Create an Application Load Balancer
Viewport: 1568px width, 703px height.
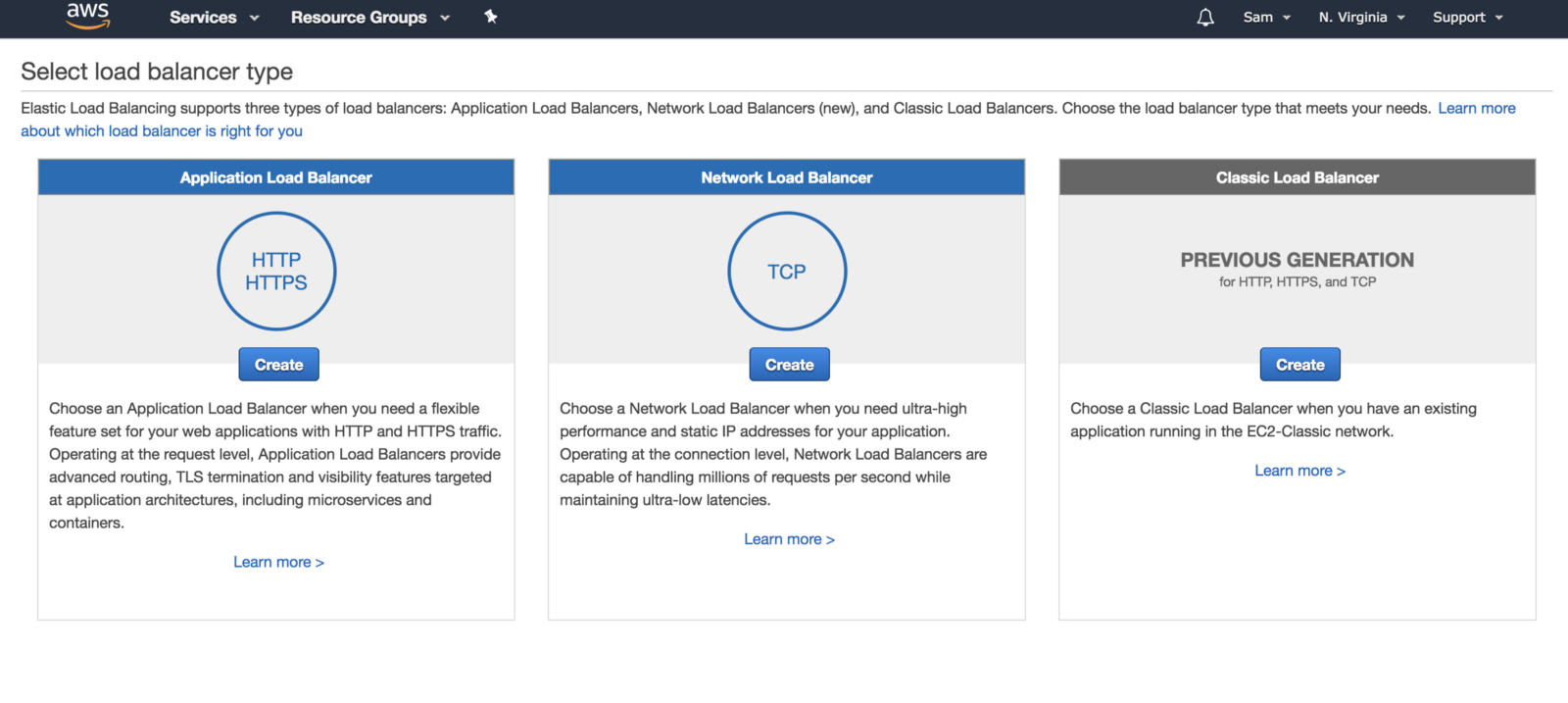click(x=278, y=365)
